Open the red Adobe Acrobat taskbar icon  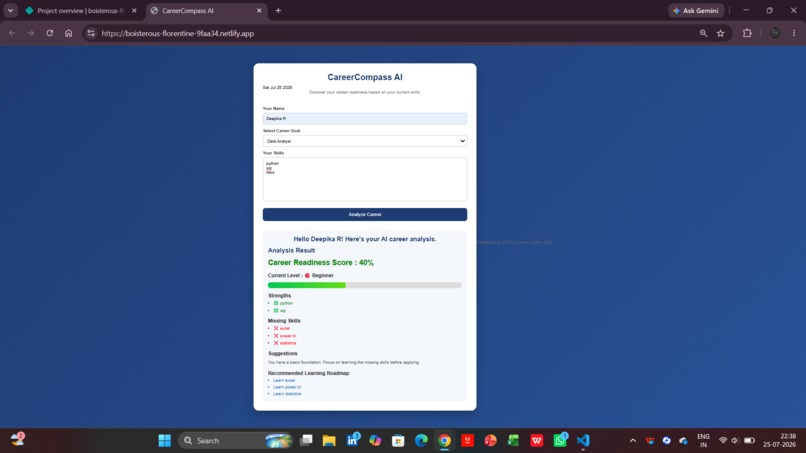point(467,440)
